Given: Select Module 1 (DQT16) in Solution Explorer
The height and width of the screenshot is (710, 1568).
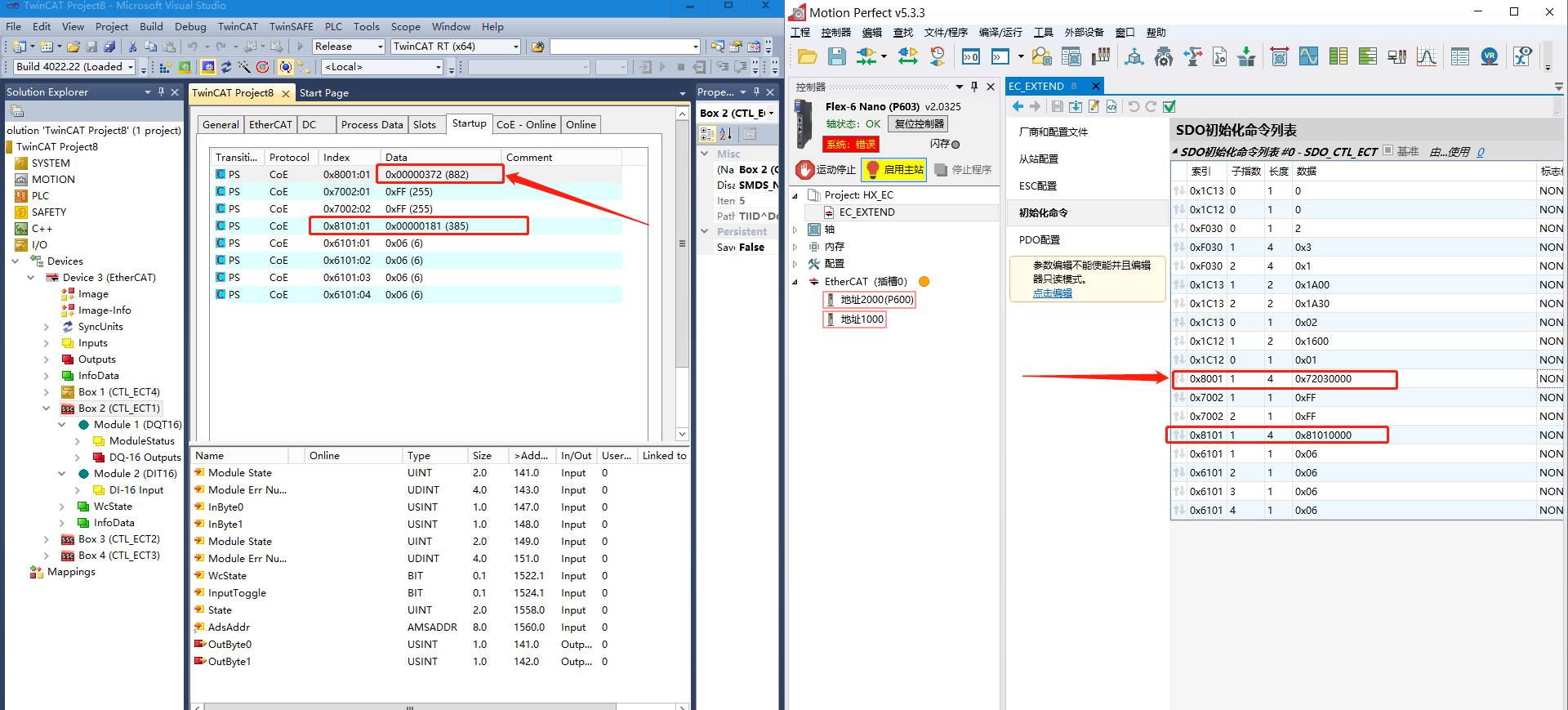Looking at the screenshot, I should tap(136, 425).
